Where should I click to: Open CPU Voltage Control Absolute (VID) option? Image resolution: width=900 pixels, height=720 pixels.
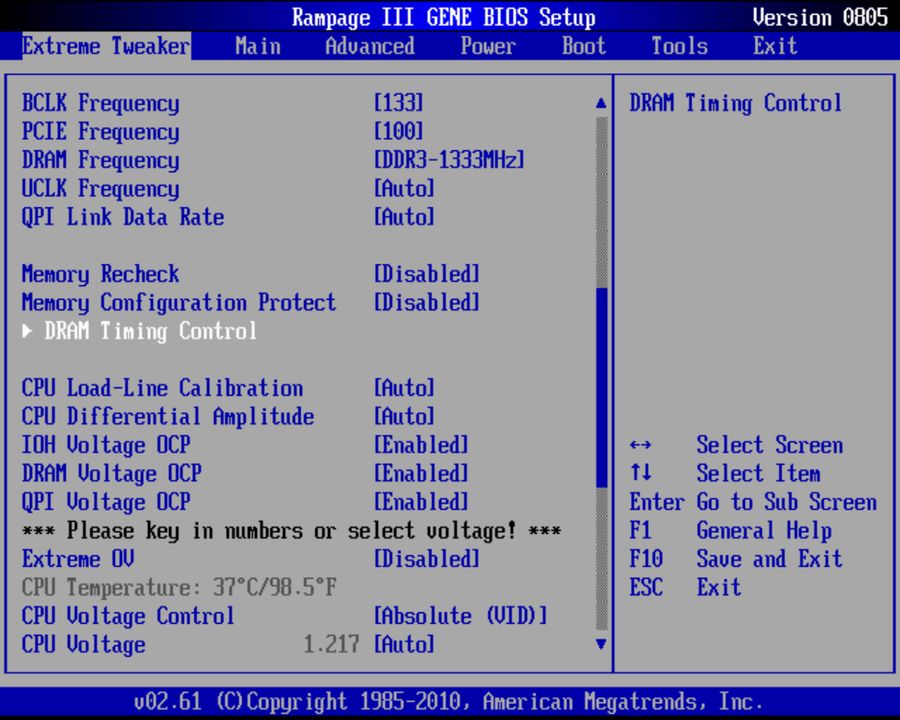(x=460, y=616)
